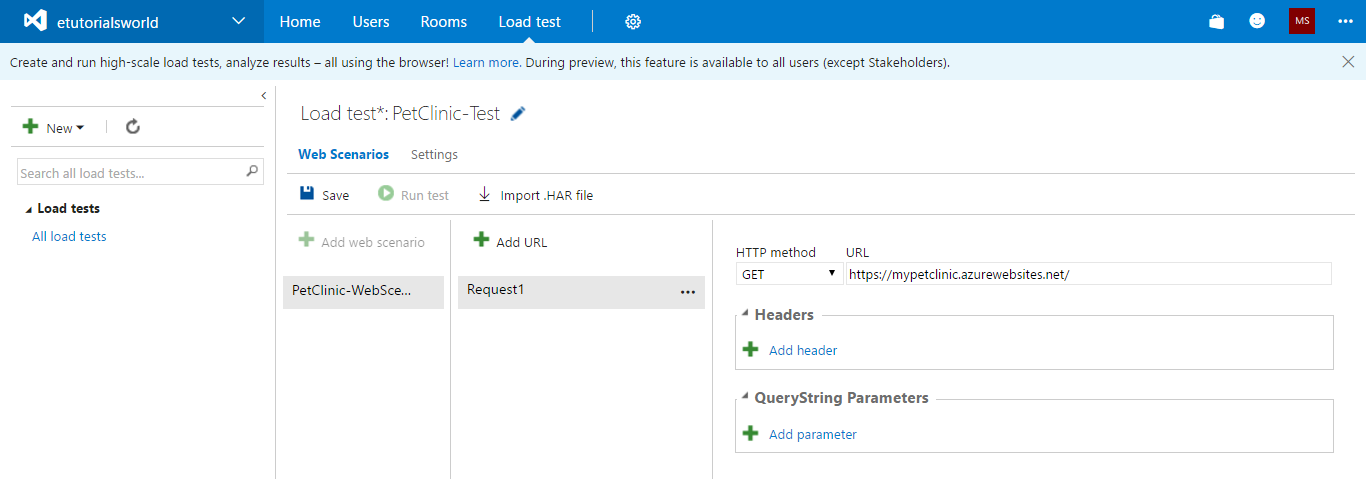Viewport: 1366px width, 479px height.
Task: Click Add URL
Action: click(x=510, y=241)
